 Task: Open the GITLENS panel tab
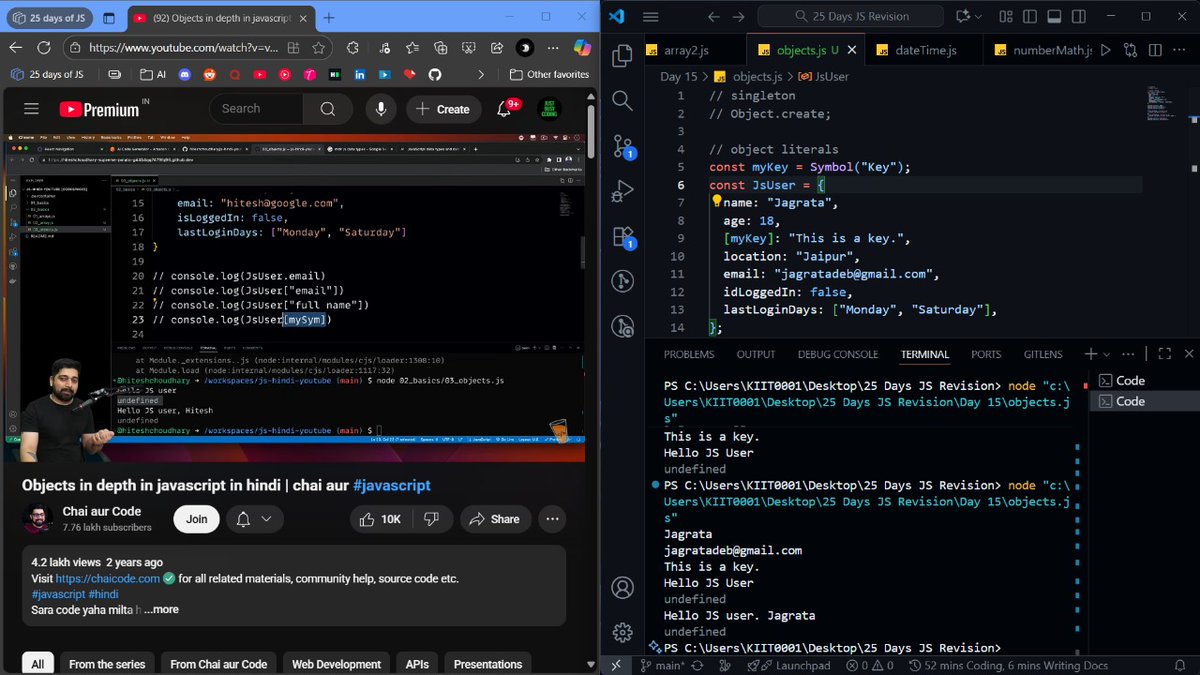pyautogui.click(x=1043, y=354)
